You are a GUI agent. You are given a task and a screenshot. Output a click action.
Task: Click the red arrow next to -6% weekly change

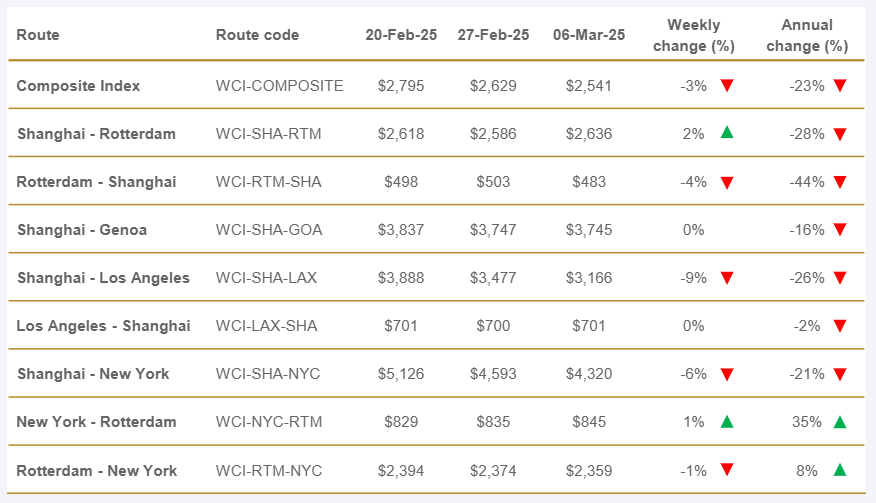[727, 374]
